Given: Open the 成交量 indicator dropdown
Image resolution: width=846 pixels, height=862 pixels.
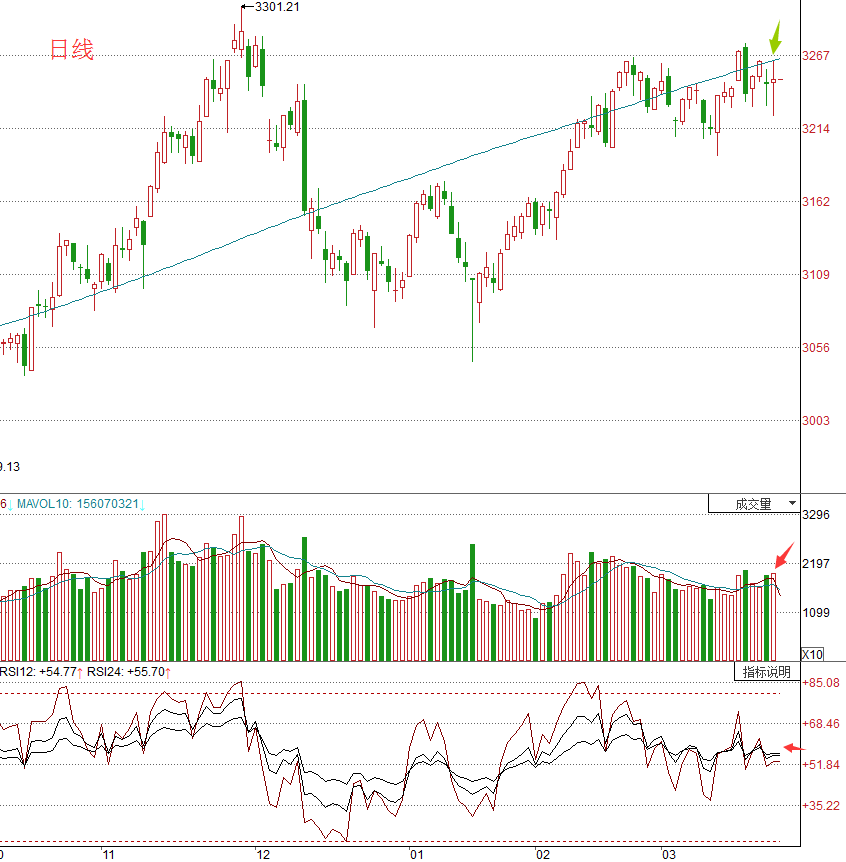Looking at the screenshot, I should click(x=754, y=504).
